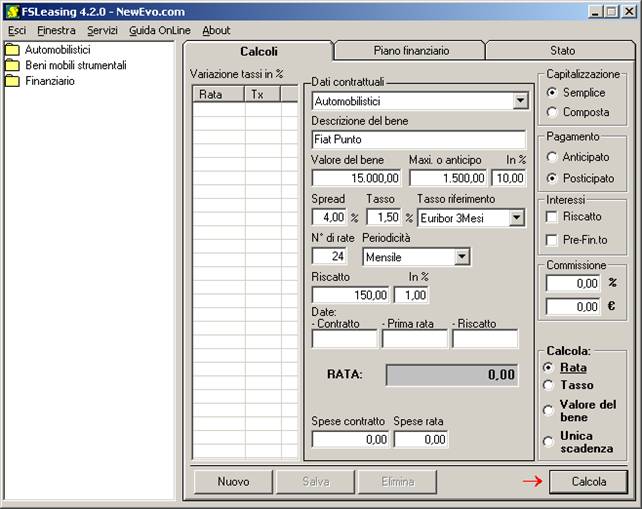642x509 pixels.
Task: Click the Rata column header
Action: click(x=218, y=94)
